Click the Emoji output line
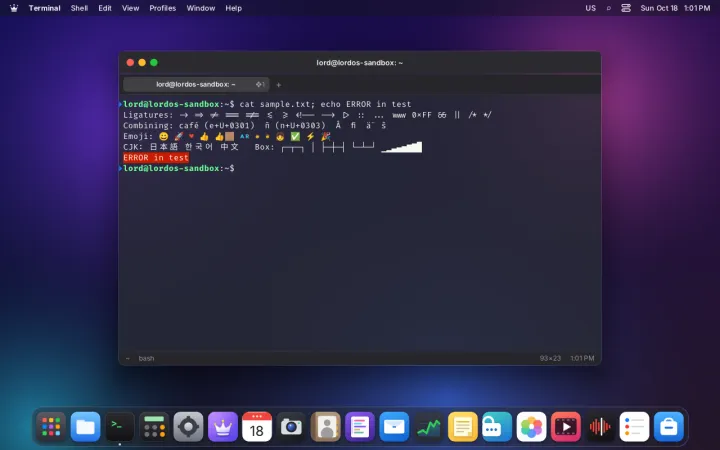This screenshot has height=450, width=720. coord(227,136)
